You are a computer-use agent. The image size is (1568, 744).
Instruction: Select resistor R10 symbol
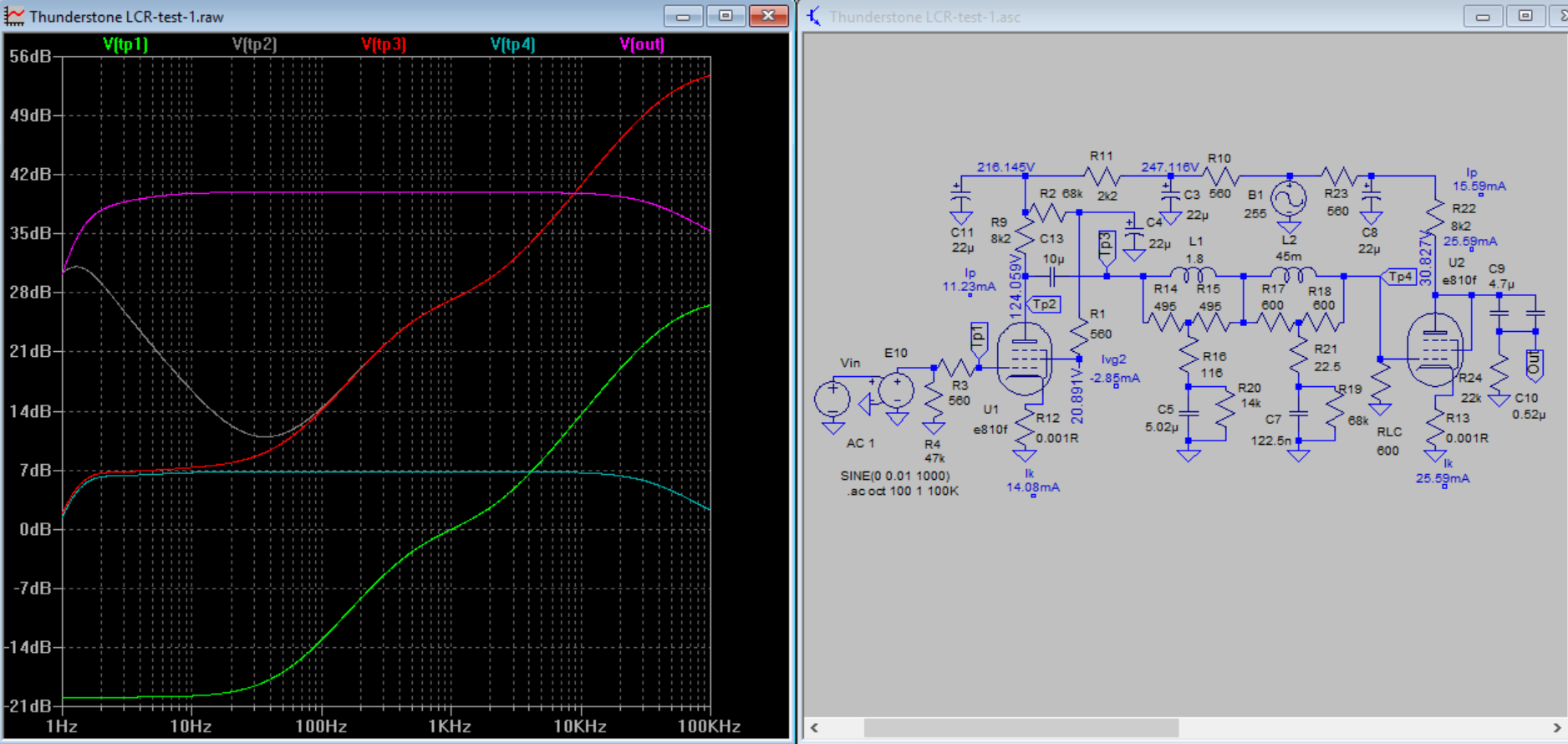point(1220,176)
